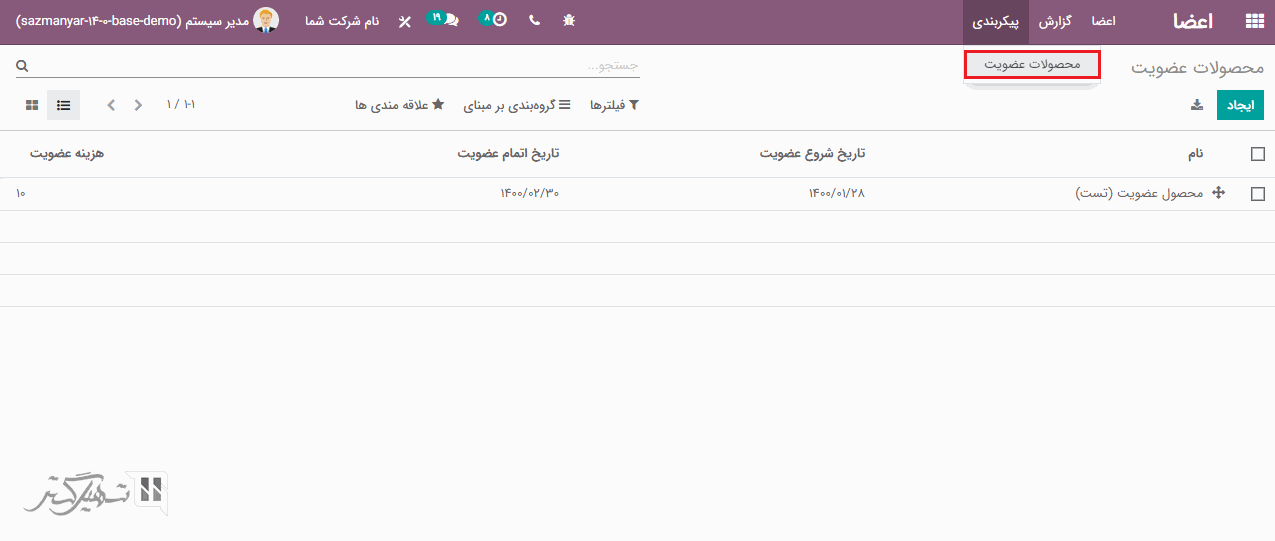The height and width of the screenshot is (541, 1275).
Task: Click the جستجو search input field
Action: 330,65
